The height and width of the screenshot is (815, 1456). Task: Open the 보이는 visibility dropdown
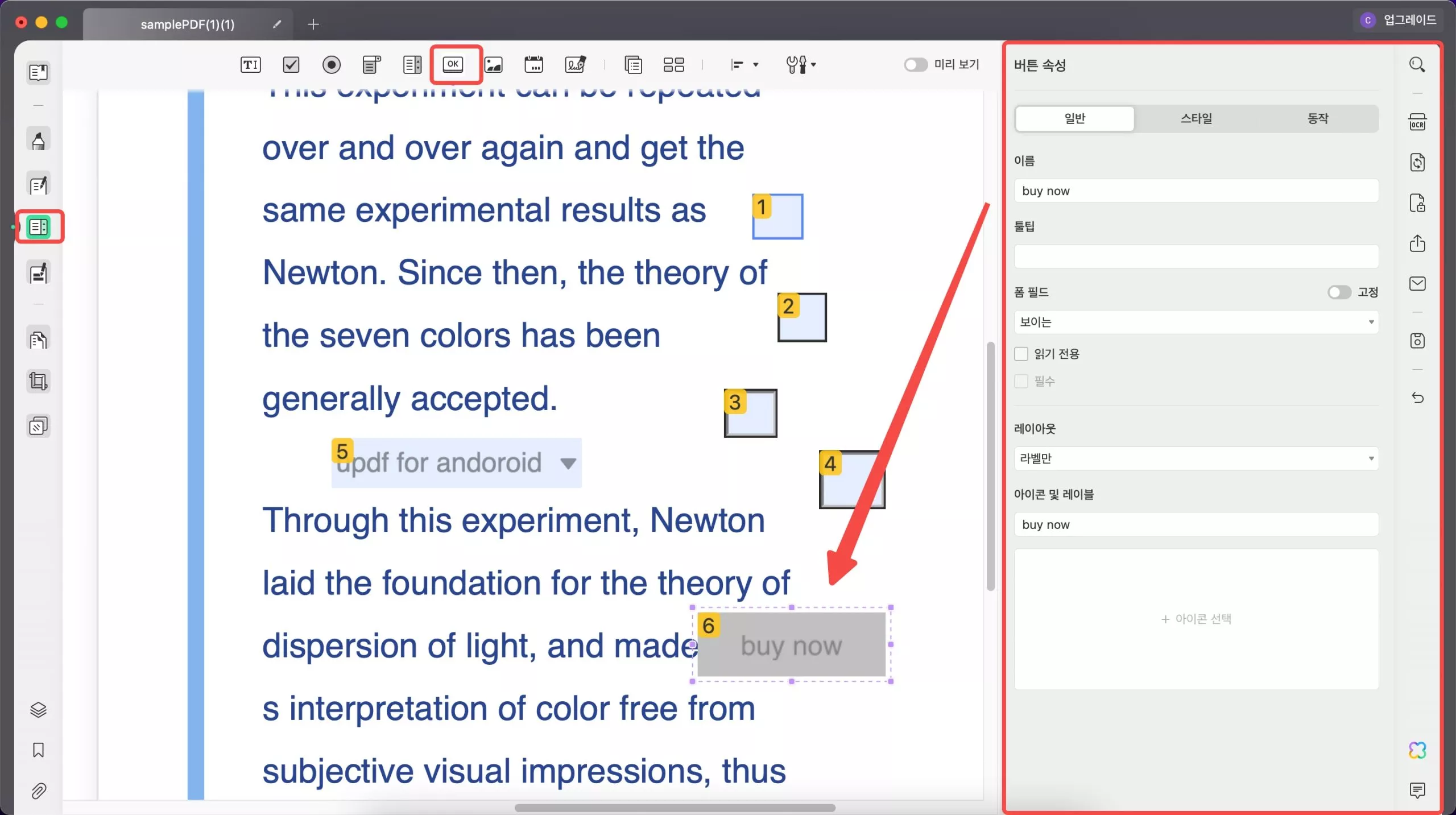point(1196,322)
